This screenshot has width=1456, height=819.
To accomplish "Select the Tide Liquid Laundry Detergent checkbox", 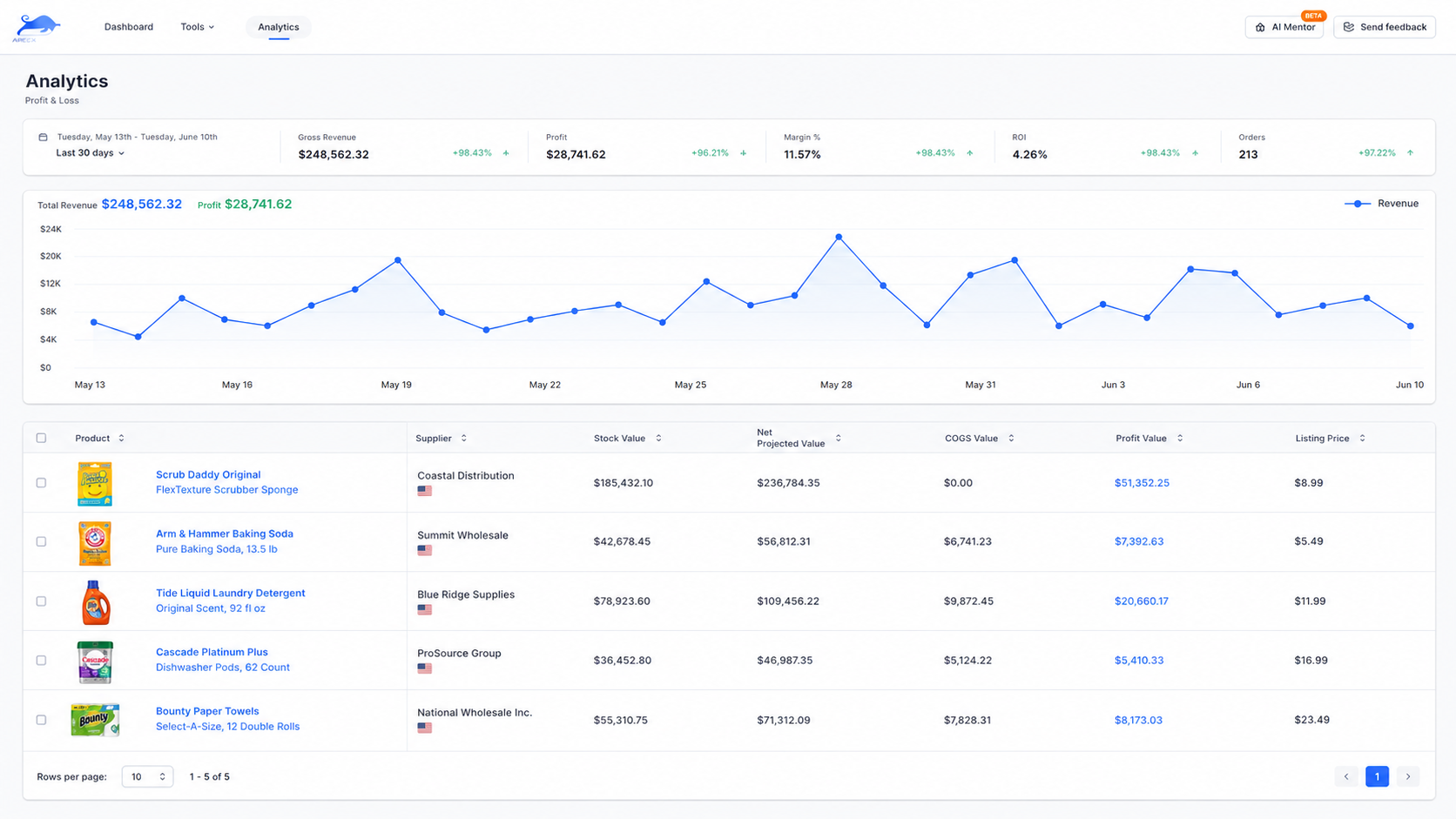I will (x=41, y=601).
